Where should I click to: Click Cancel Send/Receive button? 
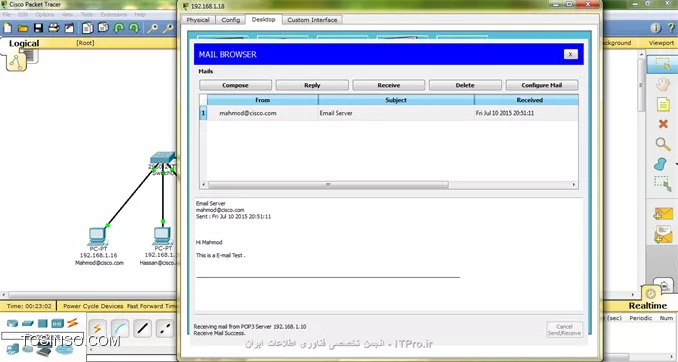coord(564,330)
